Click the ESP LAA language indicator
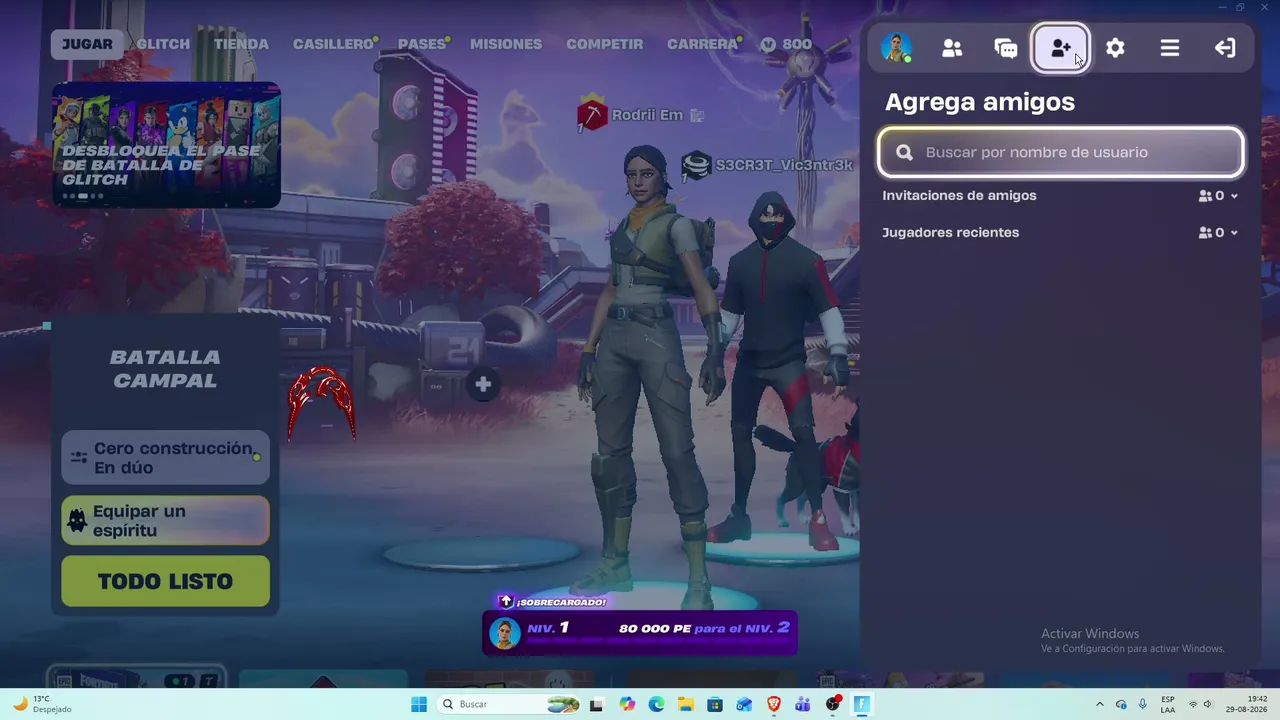The image size is (1280, 720). point(1168,704)
